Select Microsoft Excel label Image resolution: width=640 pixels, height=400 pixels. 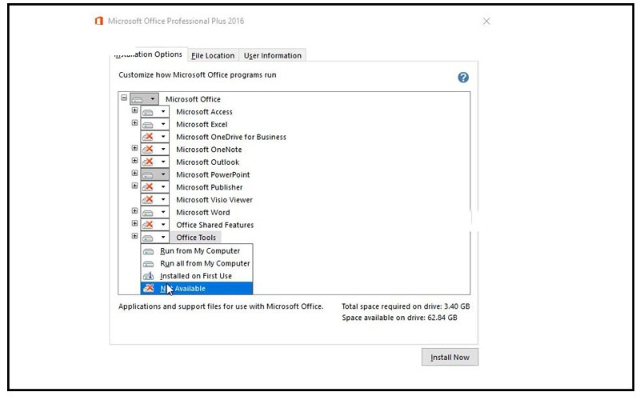tap(202, 124)
